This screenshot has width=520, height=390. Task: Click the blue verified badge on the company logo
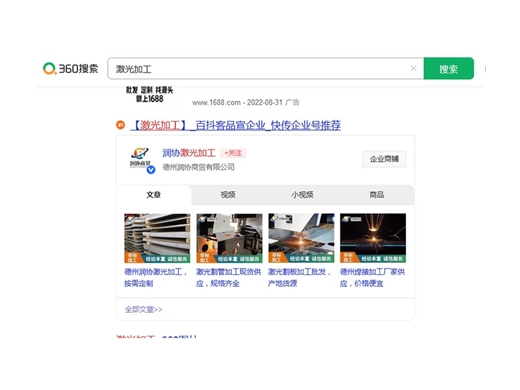click(x=151, y=170)
